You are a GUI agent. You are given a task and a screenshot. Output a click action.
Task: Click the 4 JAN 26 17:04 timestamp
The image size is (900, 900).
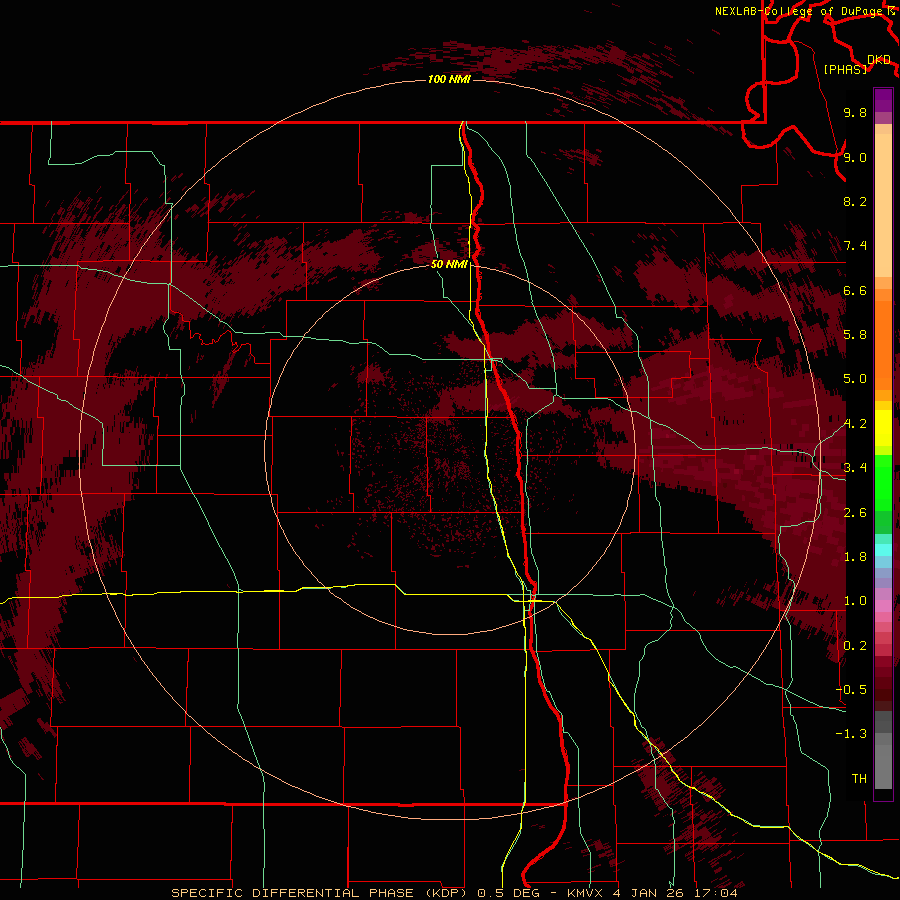675,893
